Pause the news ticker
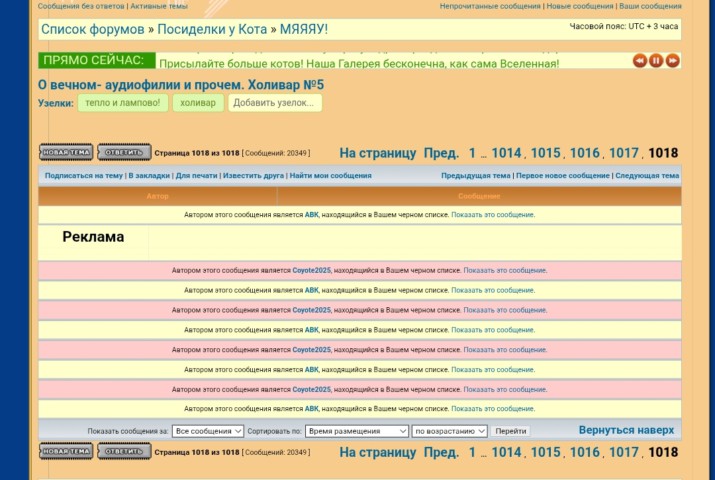The image size is (715, 480). tap(656, 61)
